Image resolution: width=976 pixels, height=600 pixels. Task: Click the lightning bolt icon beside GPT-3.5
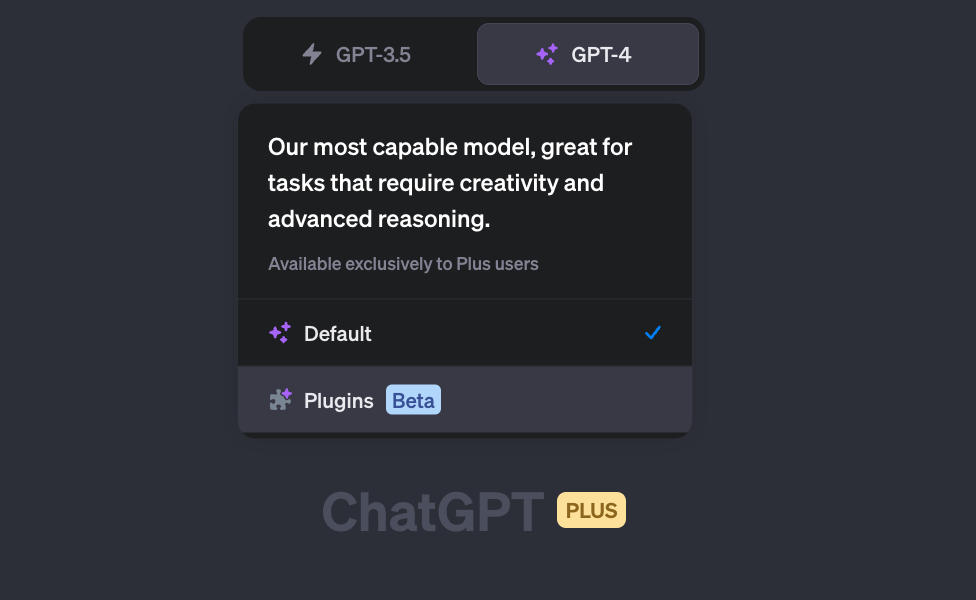coord(312,54)
